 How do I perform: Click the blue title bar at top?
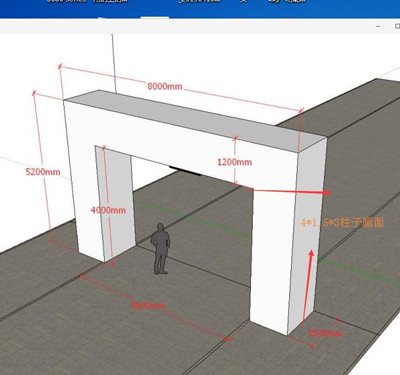(x=200, y=8)
